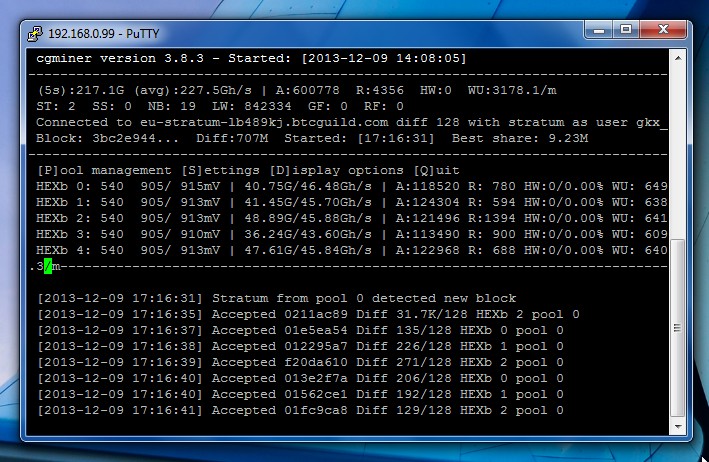
Task: Click the "R:1394" value in HEXb 2 row
Action: 492,218
